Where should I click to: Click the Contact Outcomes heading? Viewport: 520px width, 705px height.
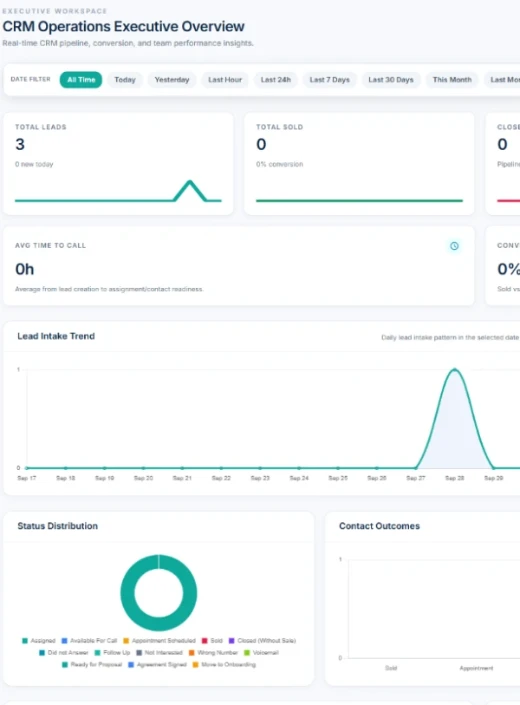[379, 526]
